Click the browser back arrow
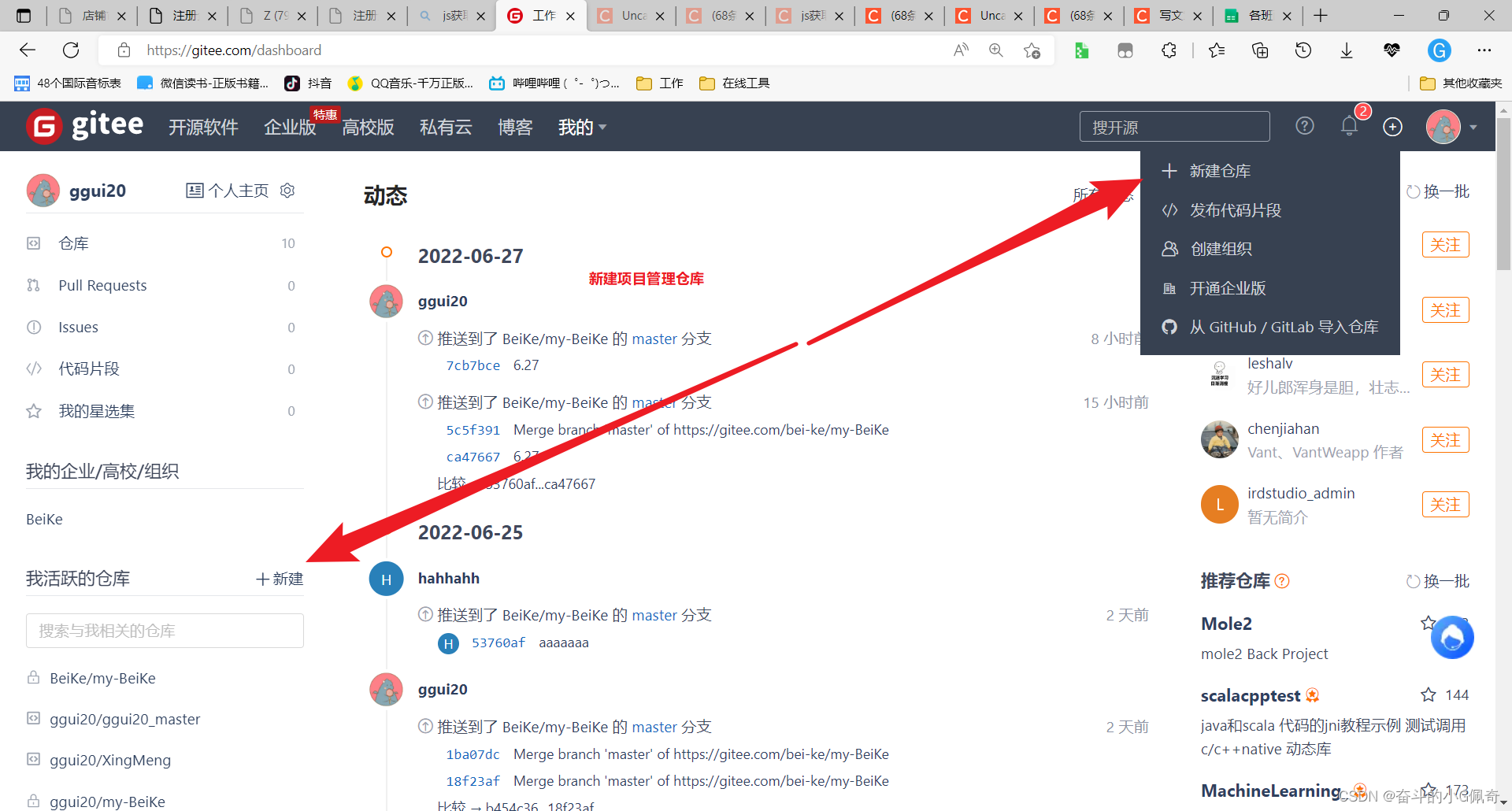This screenshot has height=811, width=1512. click(x=28, y=50)
